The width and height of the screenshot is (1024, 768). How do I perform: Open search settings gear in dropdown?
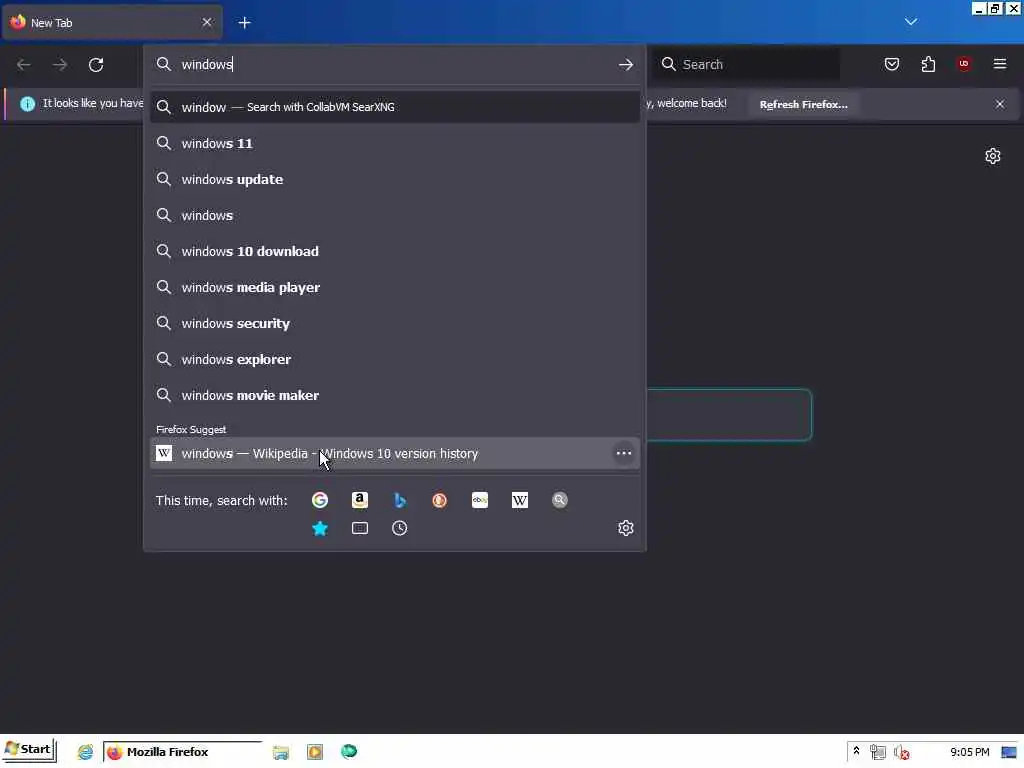pos(626,528)
